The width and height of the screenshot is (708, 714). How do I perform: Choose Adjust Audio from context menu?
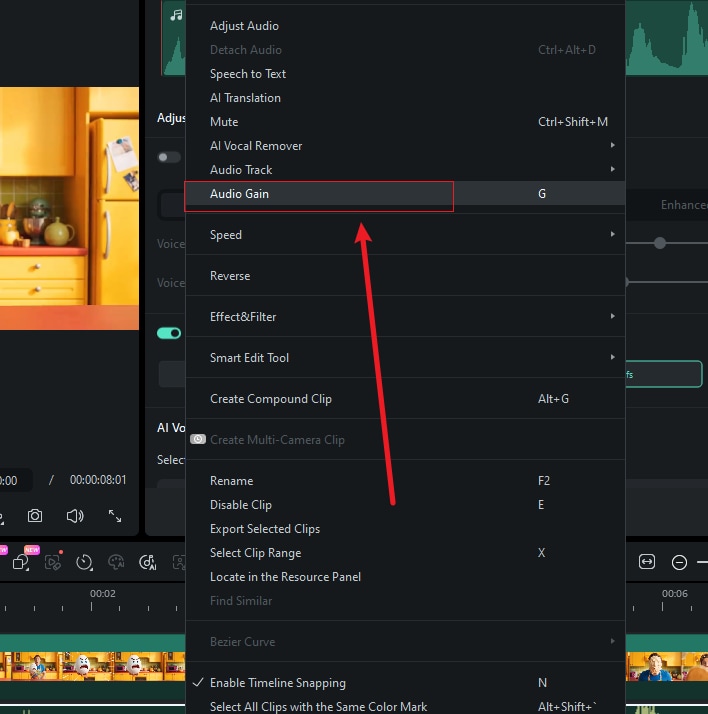(405, 26)
